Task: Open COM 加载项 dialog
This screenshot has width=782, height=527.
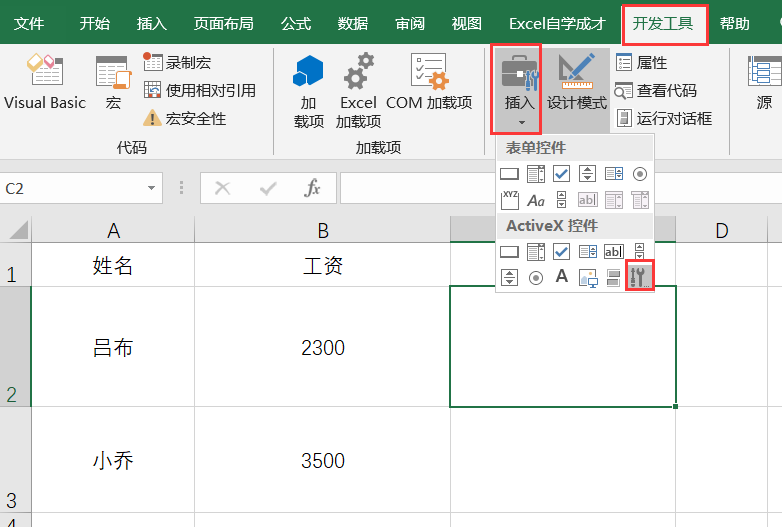Action: (429, 82)
